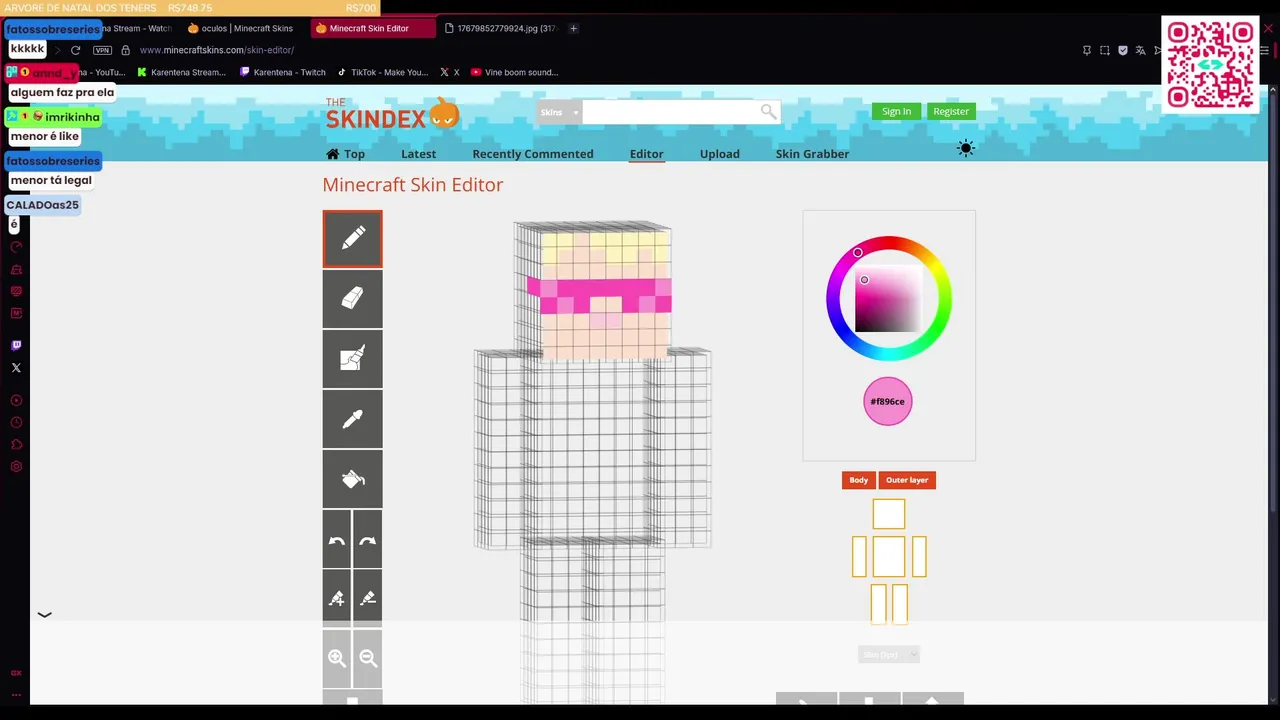Click the skin search input field
The height and width of the screenshot is (720, 1280).
pos(671,112)
